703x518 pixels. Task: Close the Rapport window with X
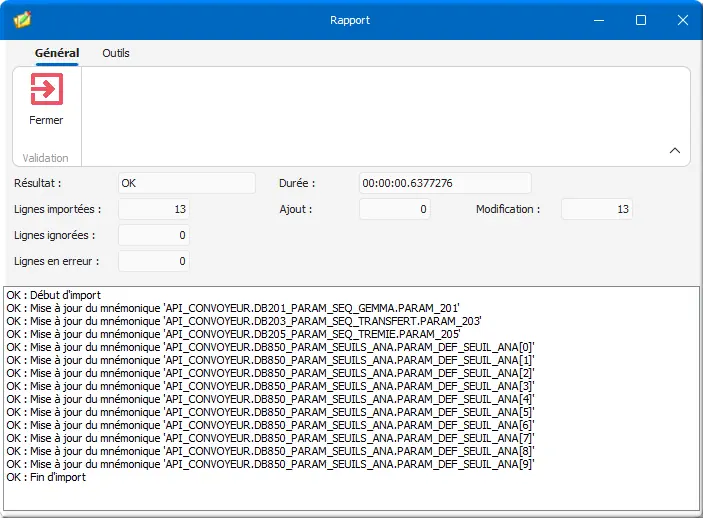683,20
